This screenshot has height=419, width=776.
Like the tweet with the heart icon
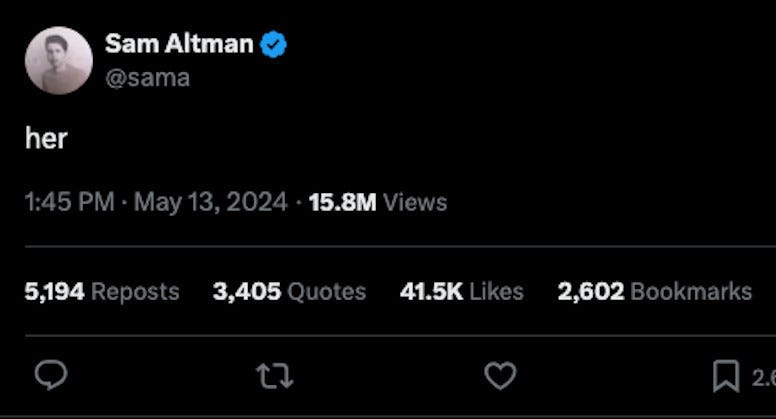(x=500, y=375)
